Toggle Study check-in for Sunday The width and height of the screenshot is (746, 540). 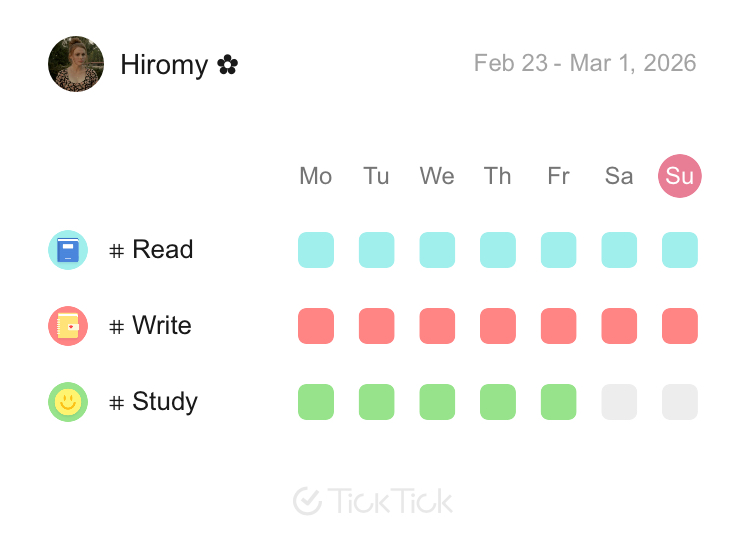[x=680, y=402]
